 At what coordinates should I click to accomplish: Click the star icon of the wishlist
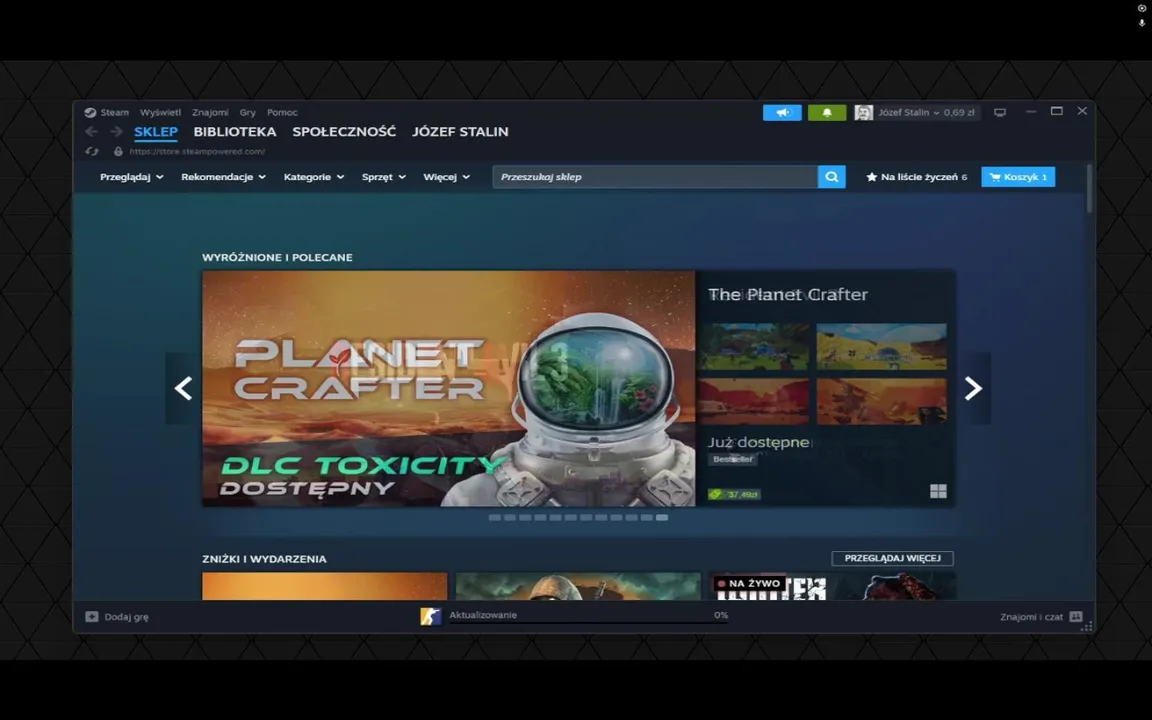pyautogui.click(x=871, y=177)
